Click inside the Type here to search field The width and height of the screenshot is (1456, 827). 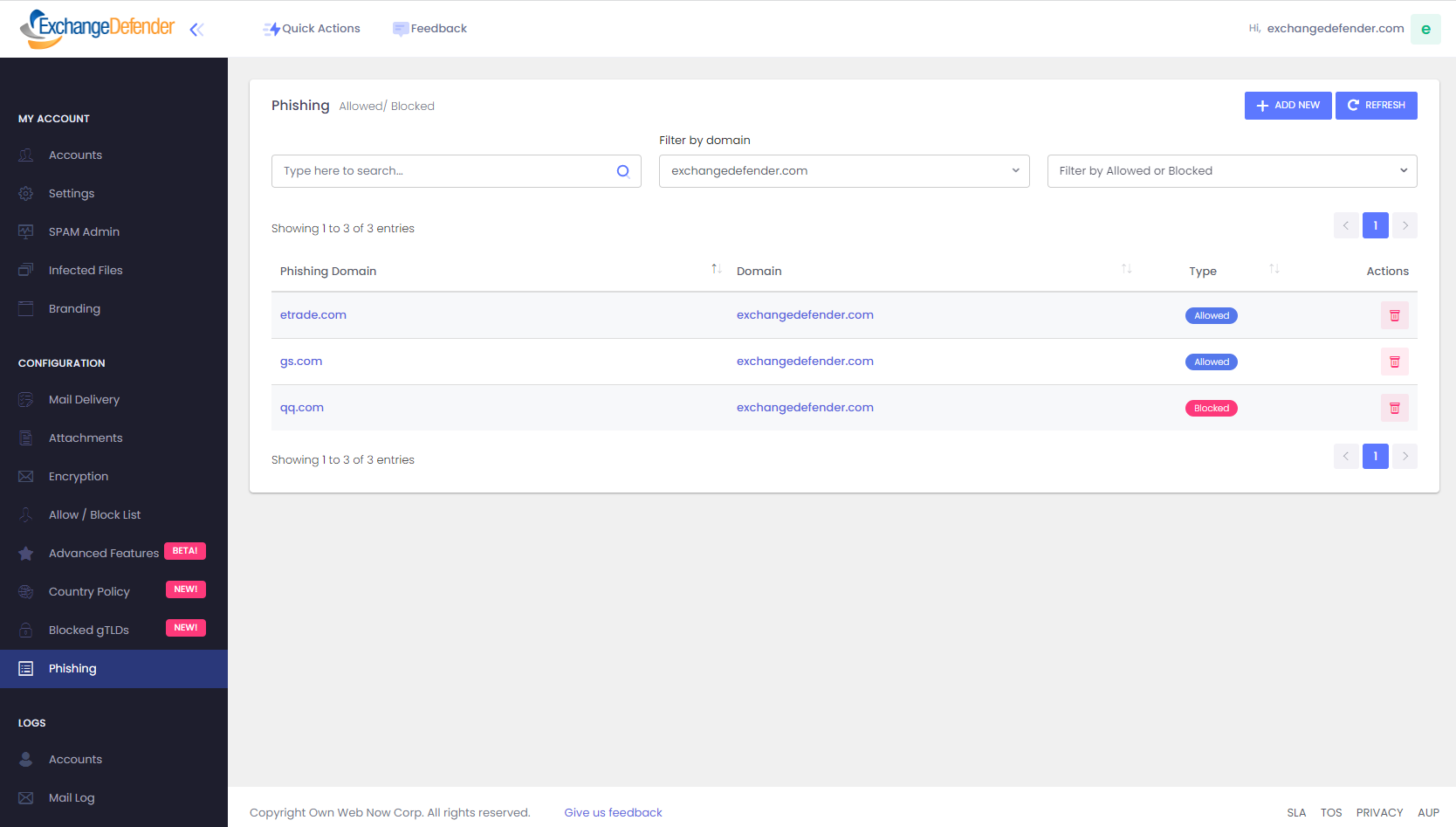[x=393, y=171]
